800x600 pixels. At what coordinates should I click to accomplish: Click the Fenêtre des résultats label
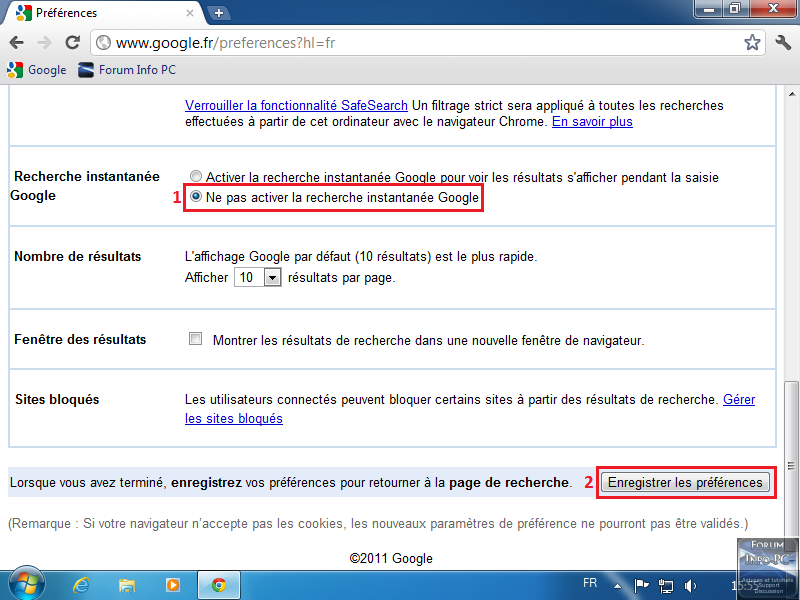[80, 339]
